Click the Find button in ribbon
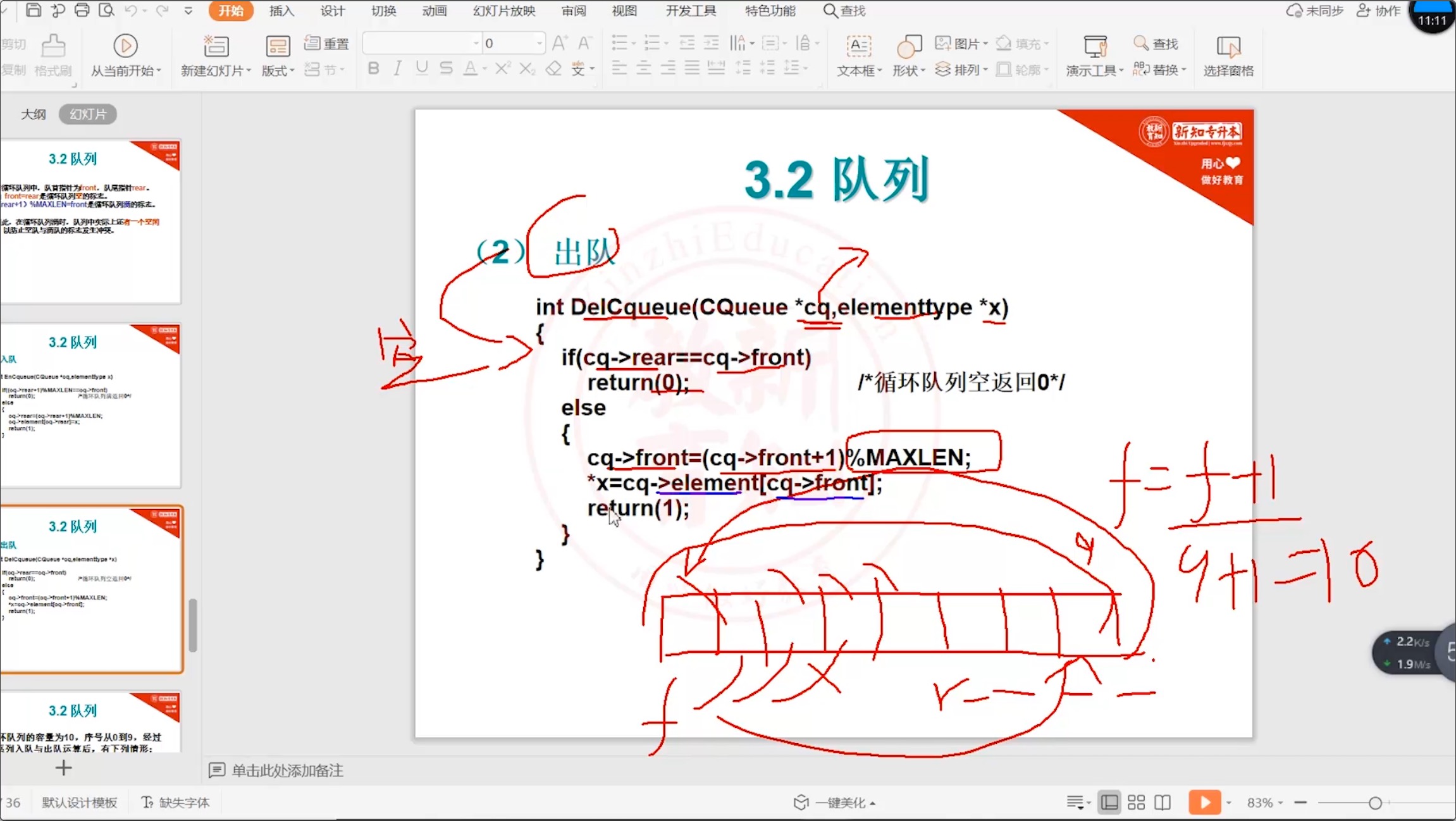1456x821 pixels. (x=1156, y=44)
